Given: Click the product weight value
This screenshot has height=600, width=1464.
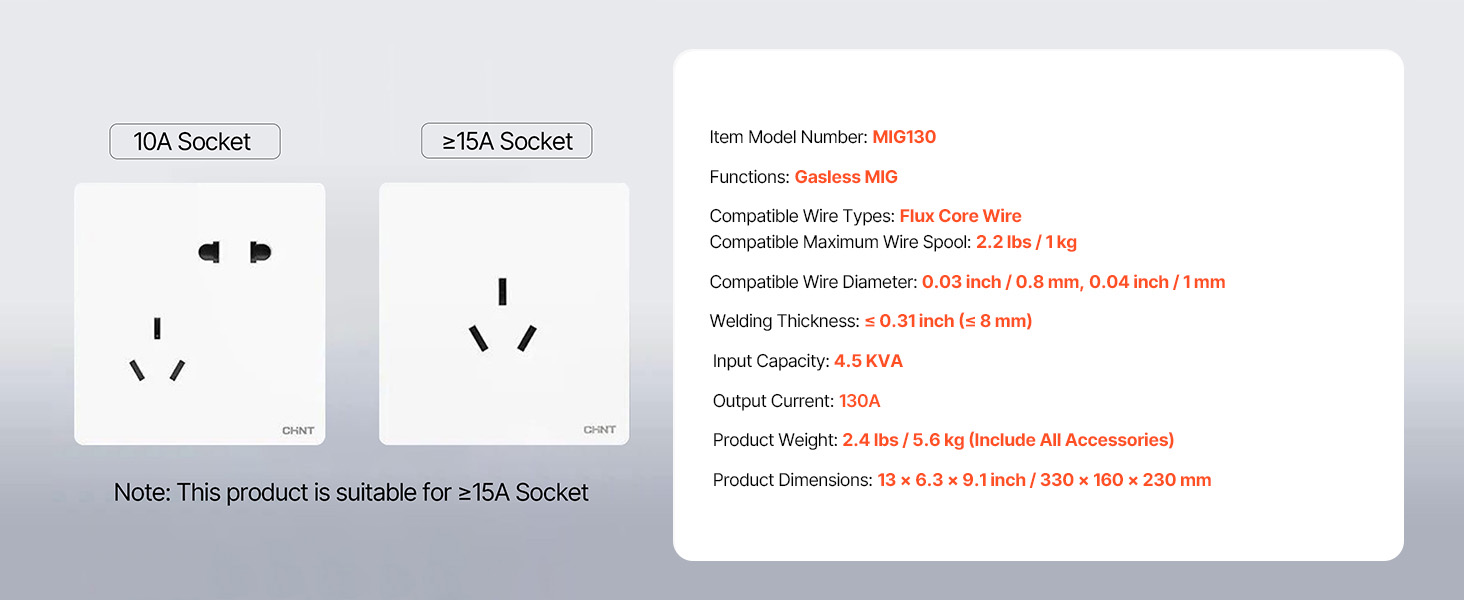Looking at the screenshot, I should tap(1008, 440).
